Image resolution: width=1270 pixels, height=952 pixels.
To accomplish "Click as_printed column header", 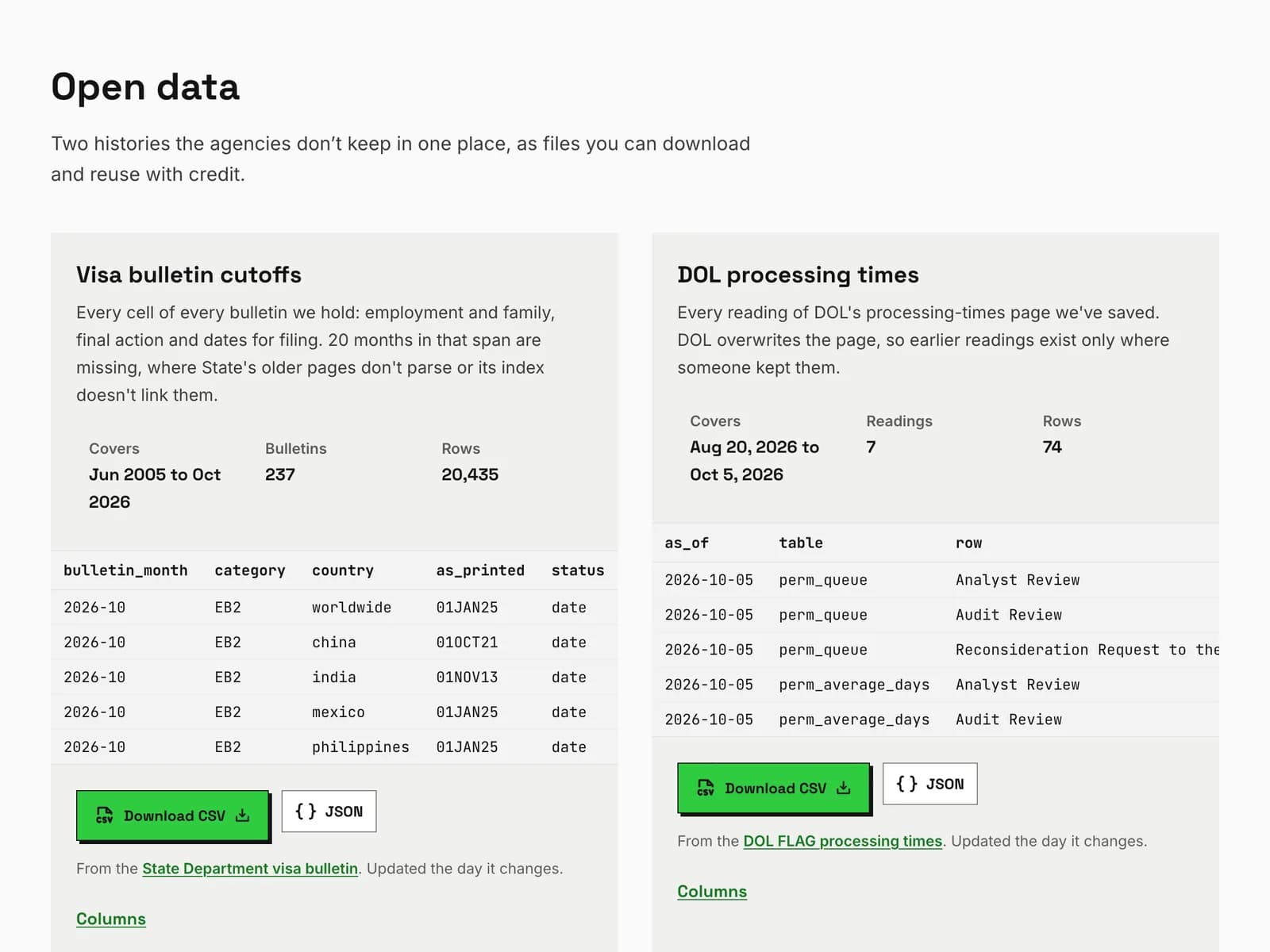I will [480, 570].
